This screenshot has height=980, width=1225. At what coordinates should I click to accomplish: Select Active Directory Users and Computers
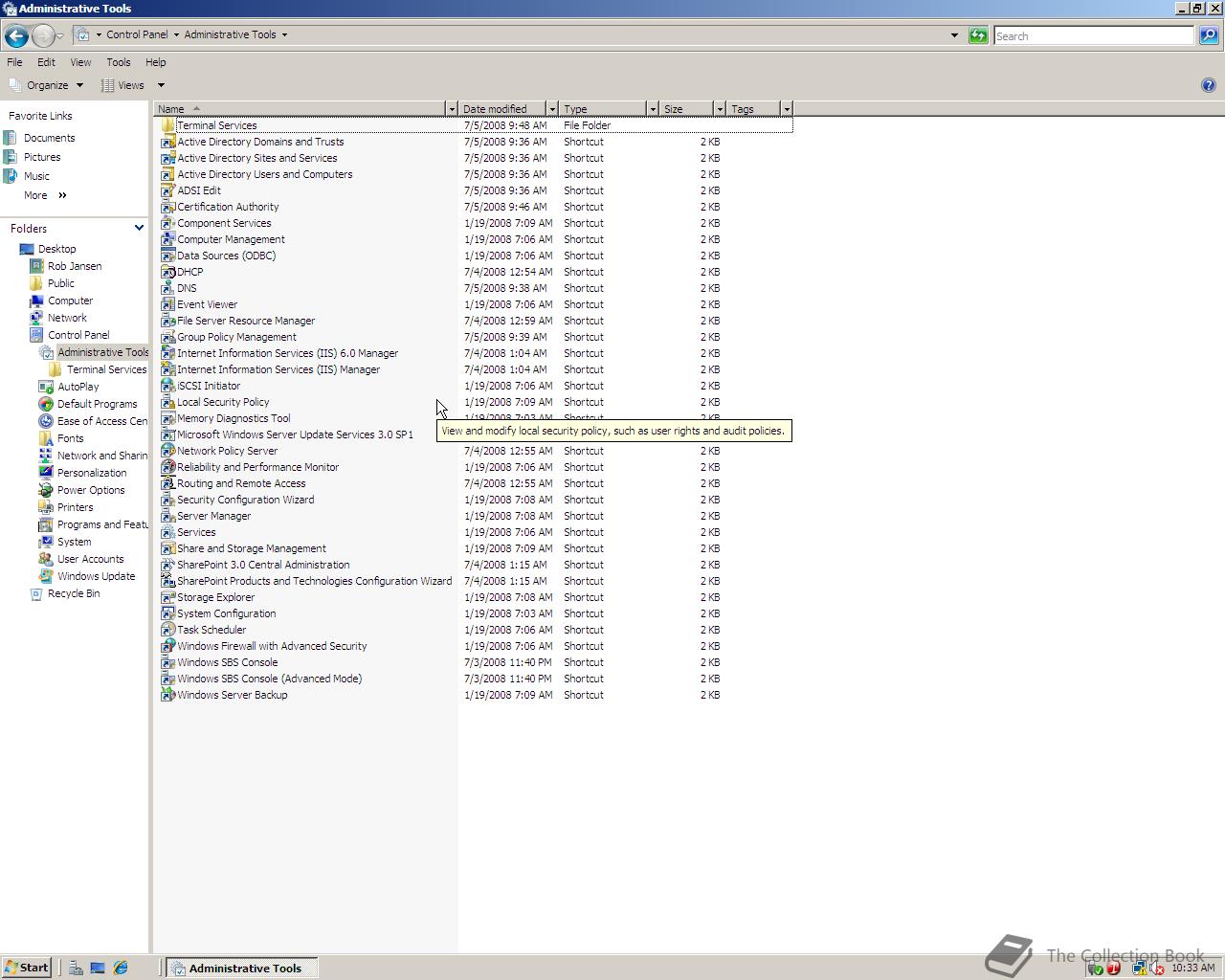[265, 174]
